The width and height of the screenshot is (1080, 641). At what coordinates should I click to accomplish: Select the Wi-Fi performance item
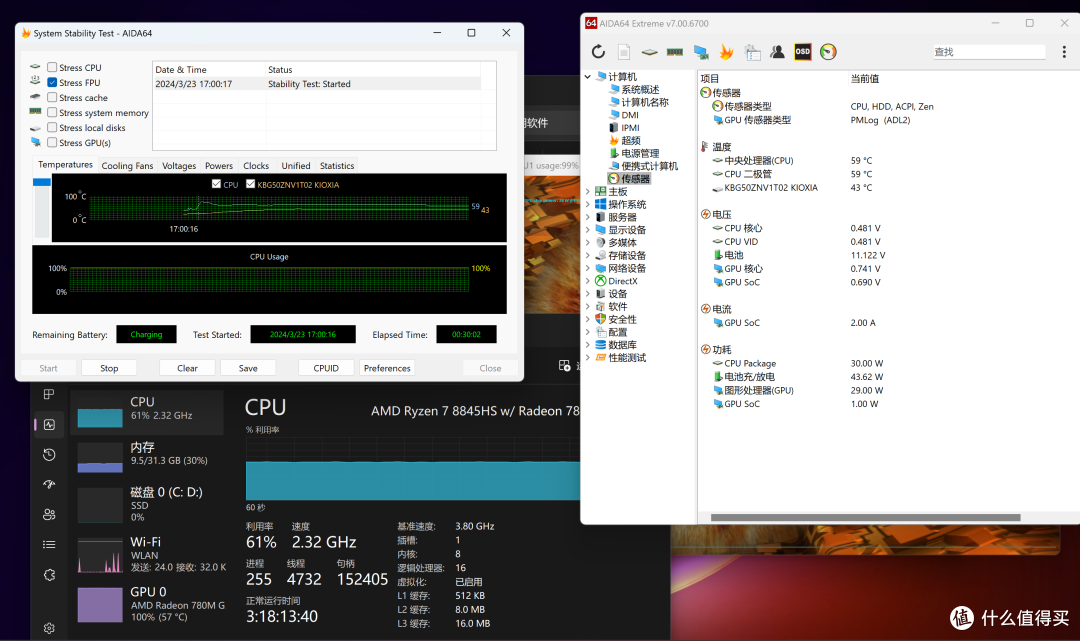pos(147,554)
